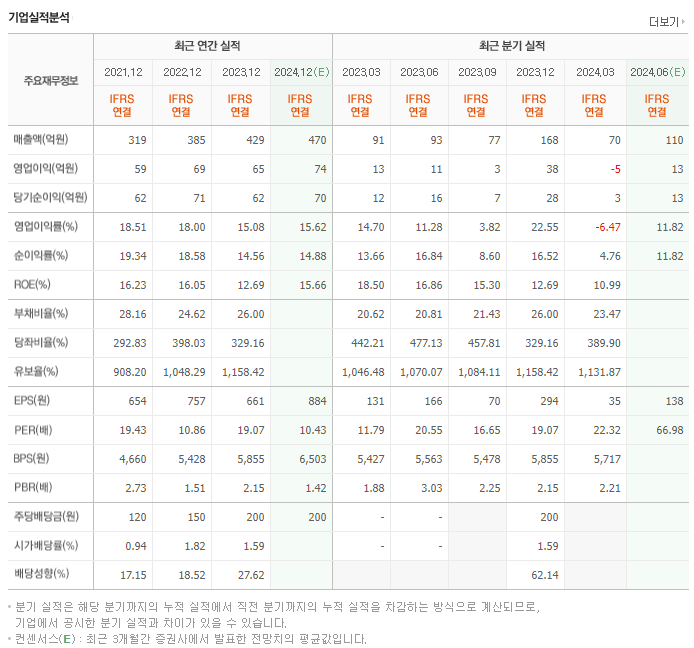Image resolution: width=694 pixels, height=648 pixels.
Task: Click the 2023.03 ROE value 18.50
Action: [x=371, y=285]
